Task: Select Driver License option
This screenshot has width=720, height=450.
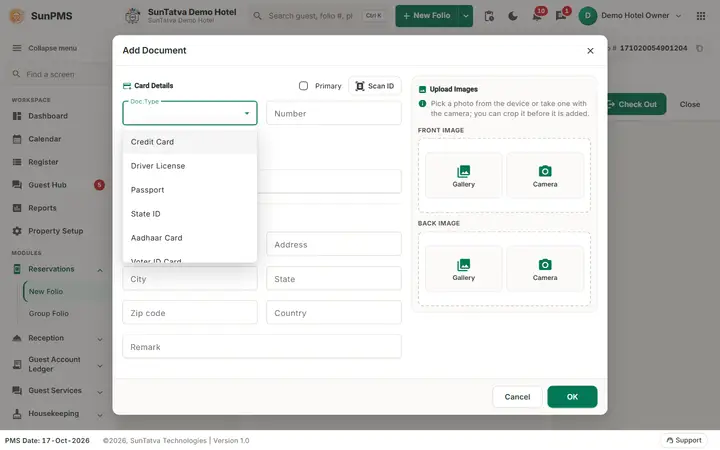Action: pos(190,166)
